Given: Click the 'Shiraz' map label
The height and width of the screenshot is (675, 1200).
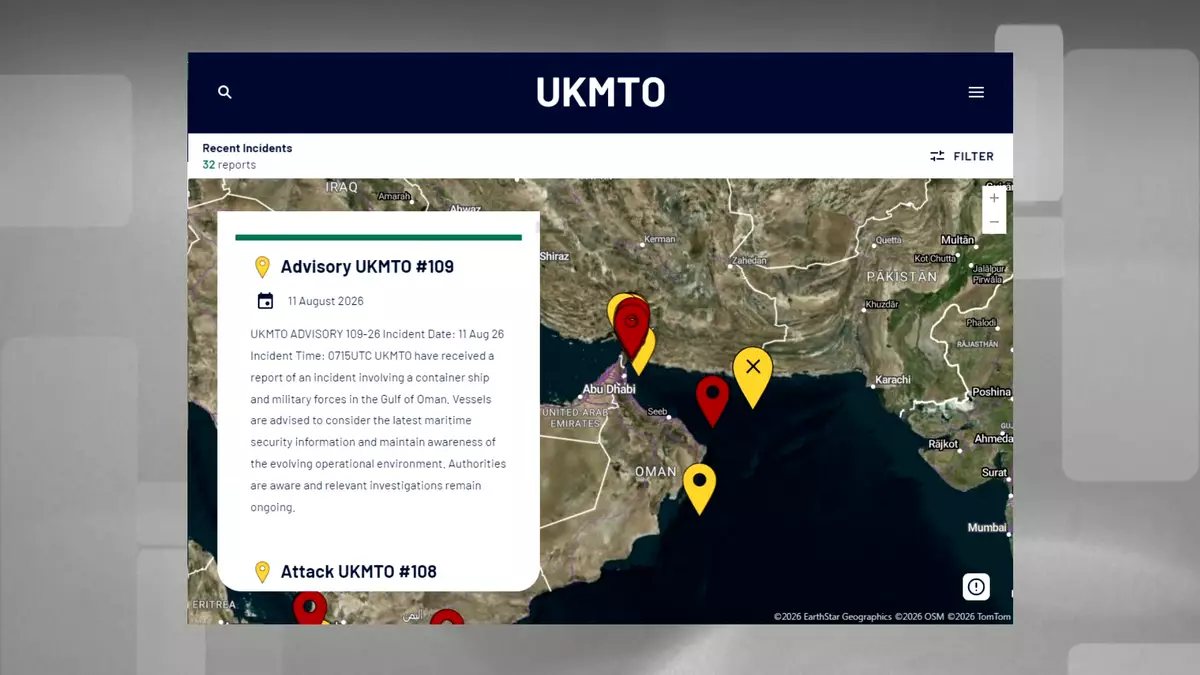Looking at the screenshot, I should pos(554,257).
